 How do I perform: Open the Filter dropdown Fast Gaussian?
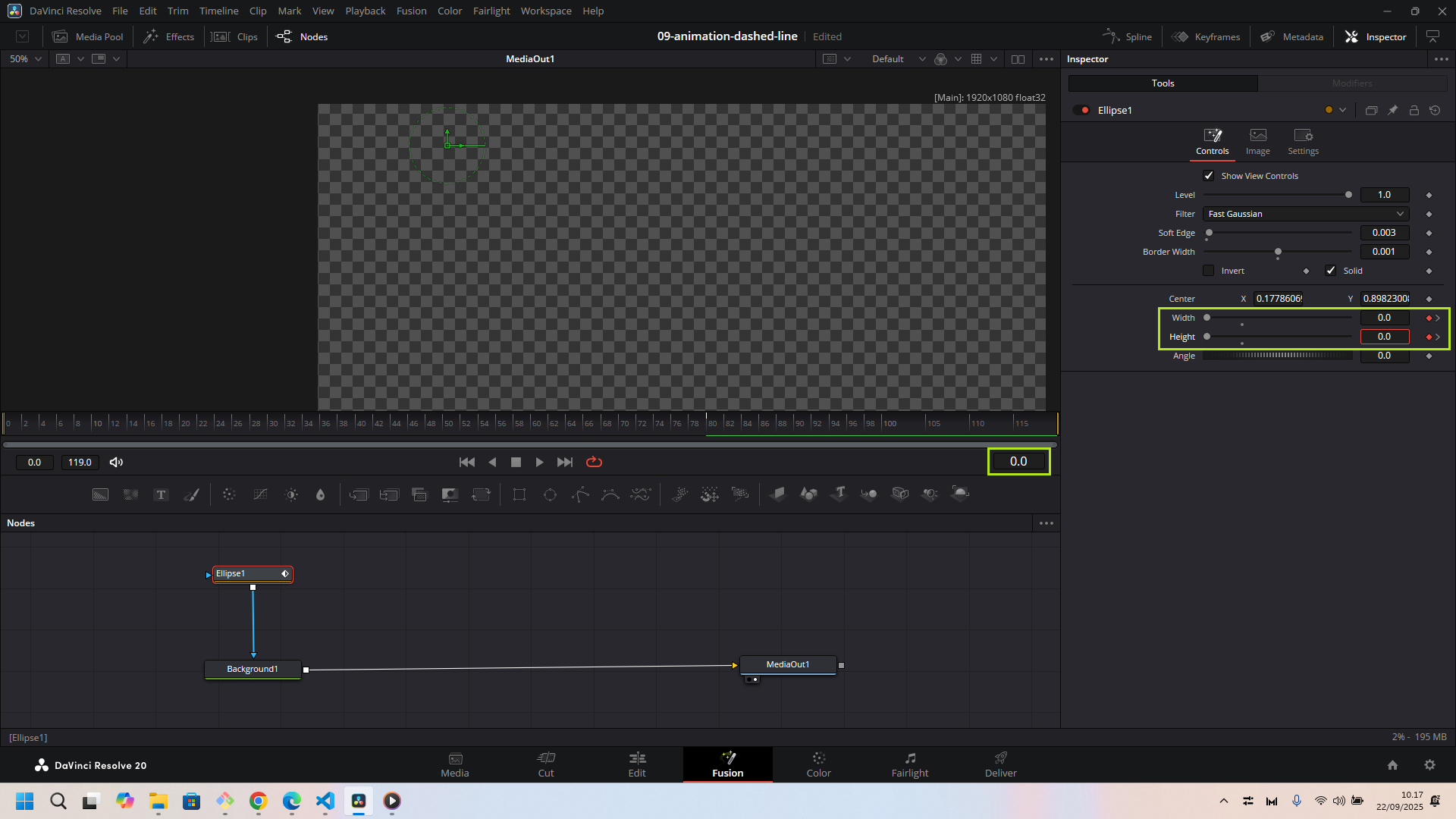click(x=1305, y=214)
